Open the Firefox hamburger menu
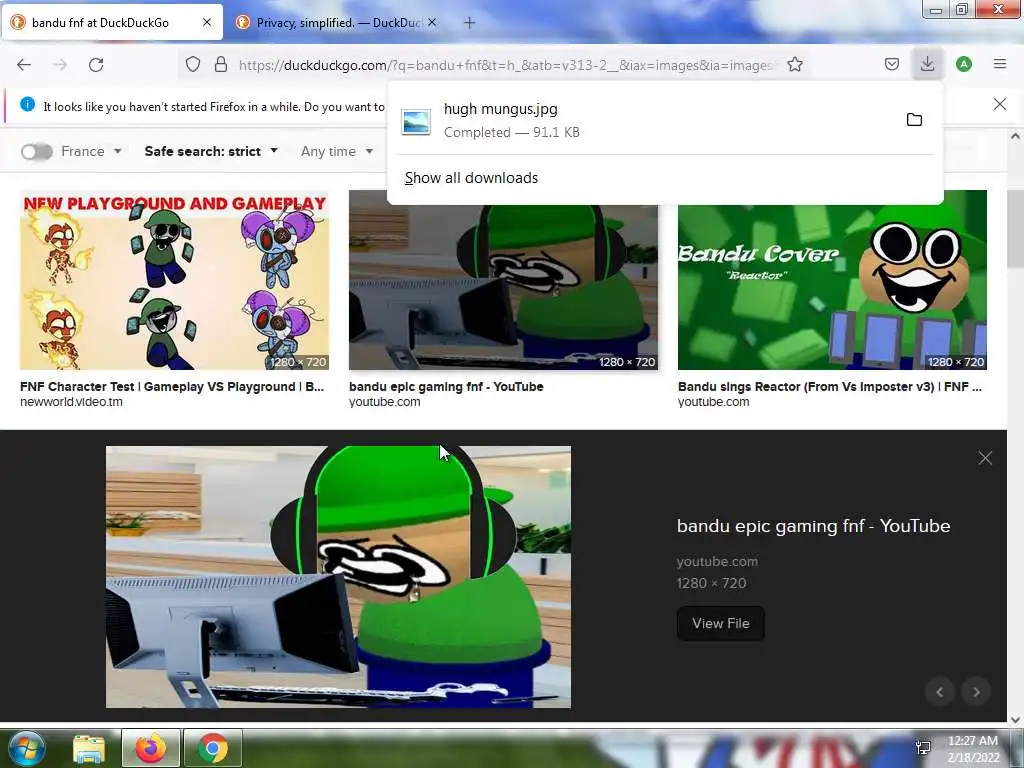This screenshot has width=1024, height=768. pos(999,64)
